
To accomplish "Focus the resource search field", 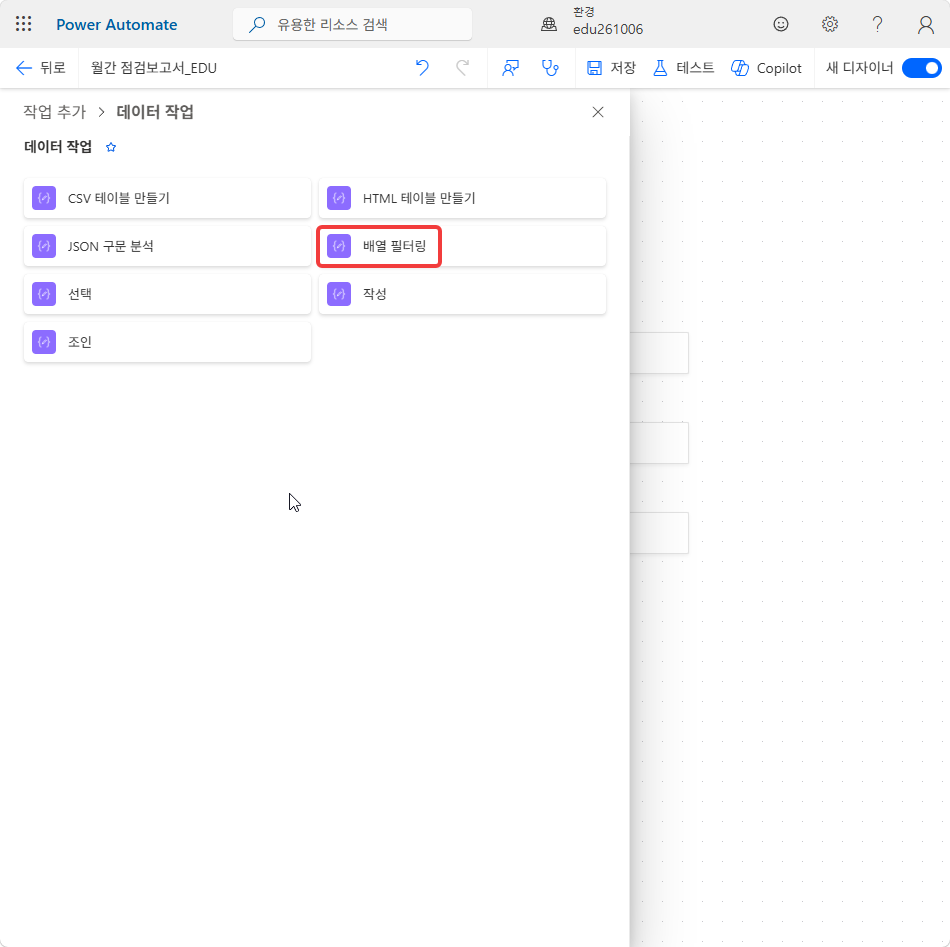I will (352, 24).
